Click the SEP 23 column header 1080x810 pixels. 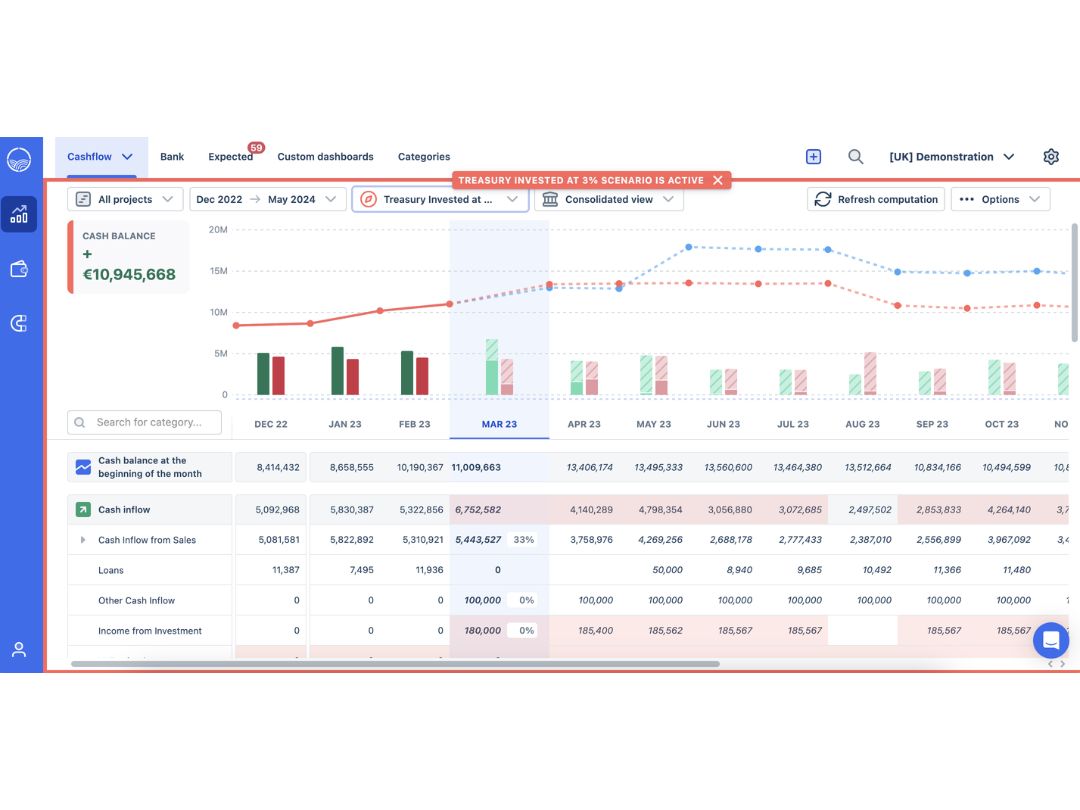pos(932,424)
